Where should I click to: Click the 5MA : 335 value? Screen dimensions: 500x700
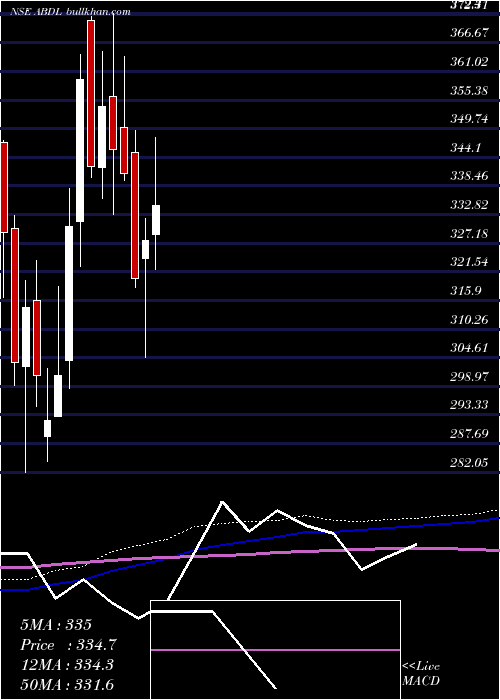(56, 625)
